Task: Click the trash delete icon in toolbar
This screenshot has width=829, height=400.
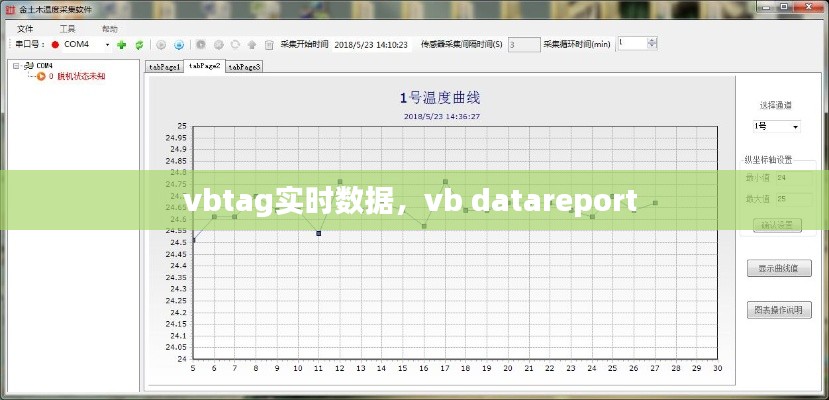Action: (269, 45)
